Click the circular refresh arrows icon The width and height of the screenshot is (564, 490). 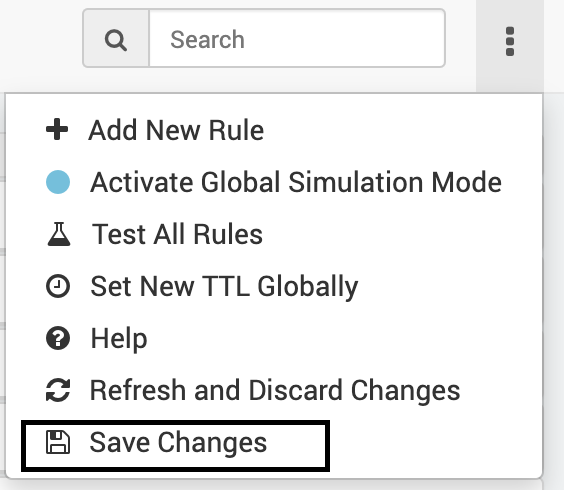click(58, 390)
